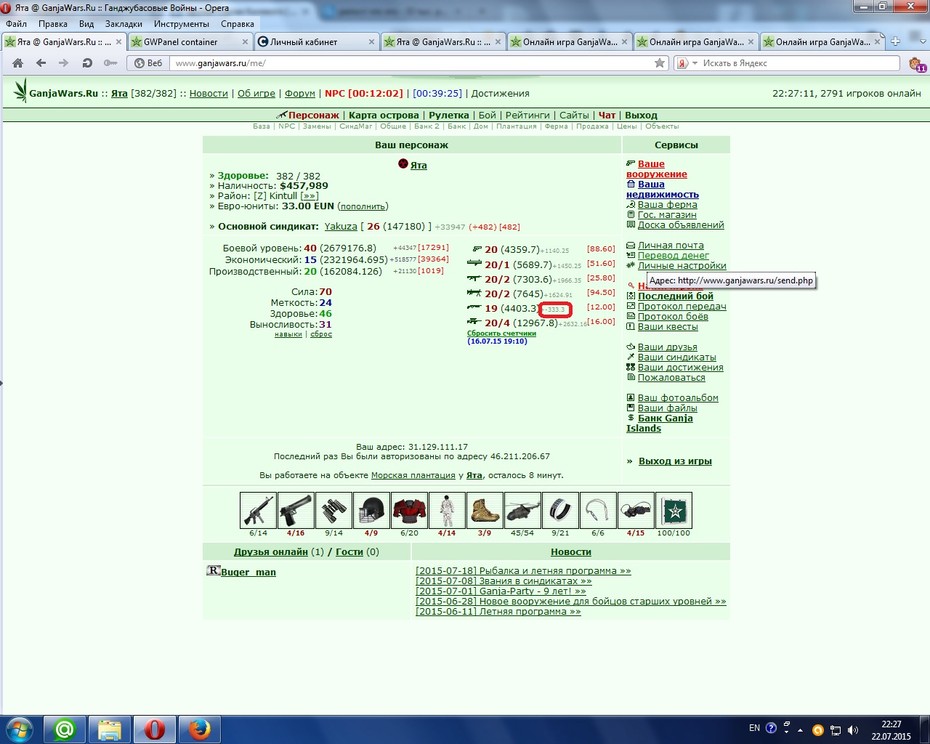
Task: Click the Buger_man friend link
Action: [x=249, y=572]
